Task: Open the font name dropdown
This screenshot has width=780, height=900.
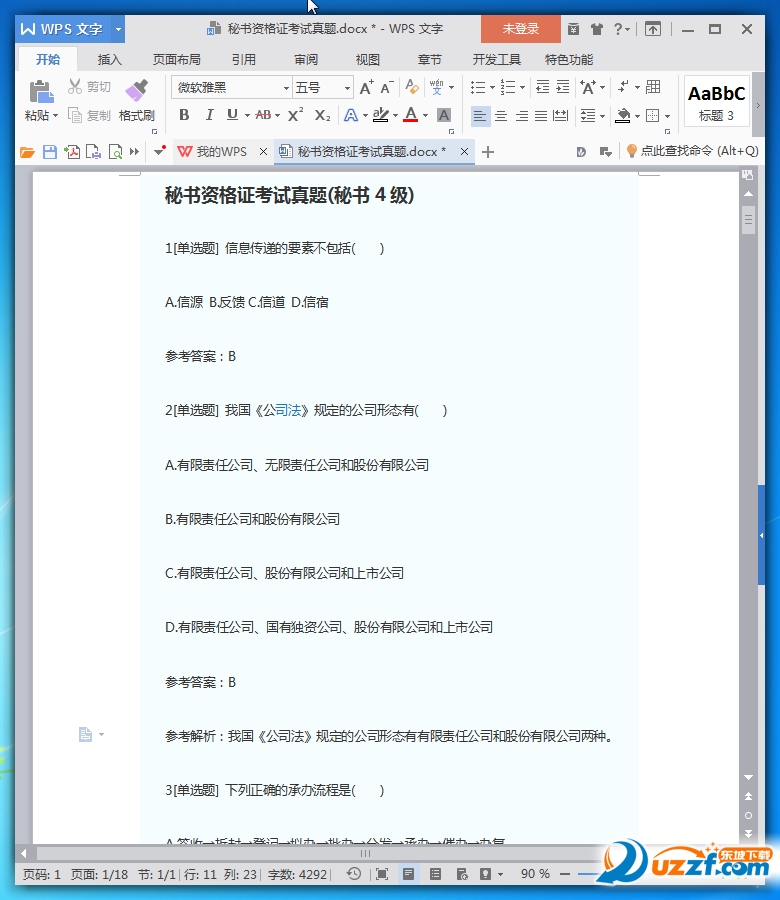Action: (x=286, y=88)
